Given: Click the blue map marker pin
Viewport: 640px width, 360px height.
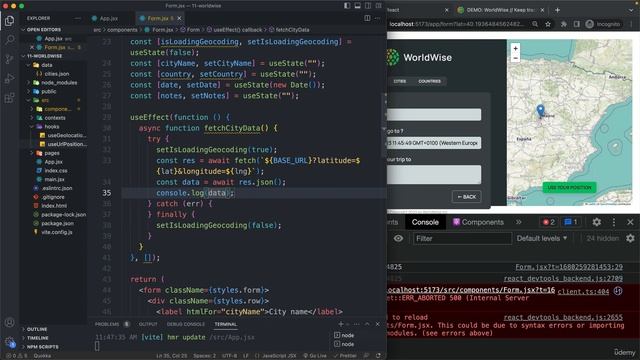Looking at the screenshot, I should point(540,110).
